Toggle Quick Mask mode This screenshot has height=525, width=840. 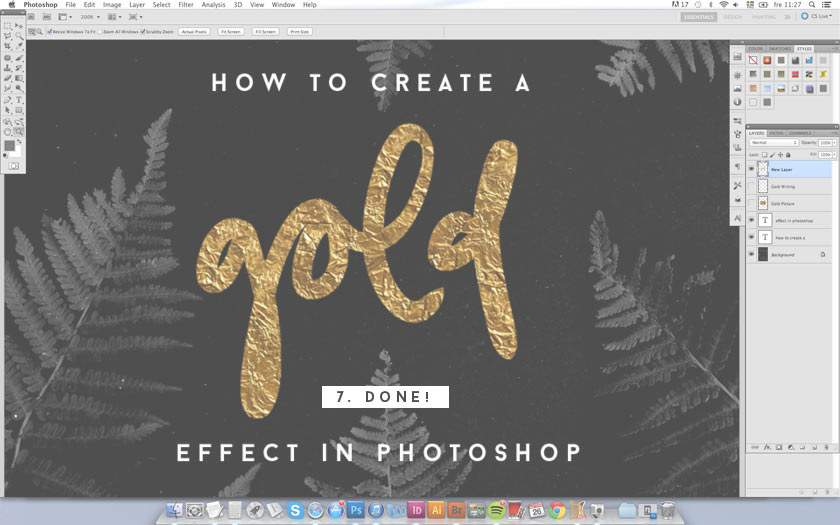[13, 166]
